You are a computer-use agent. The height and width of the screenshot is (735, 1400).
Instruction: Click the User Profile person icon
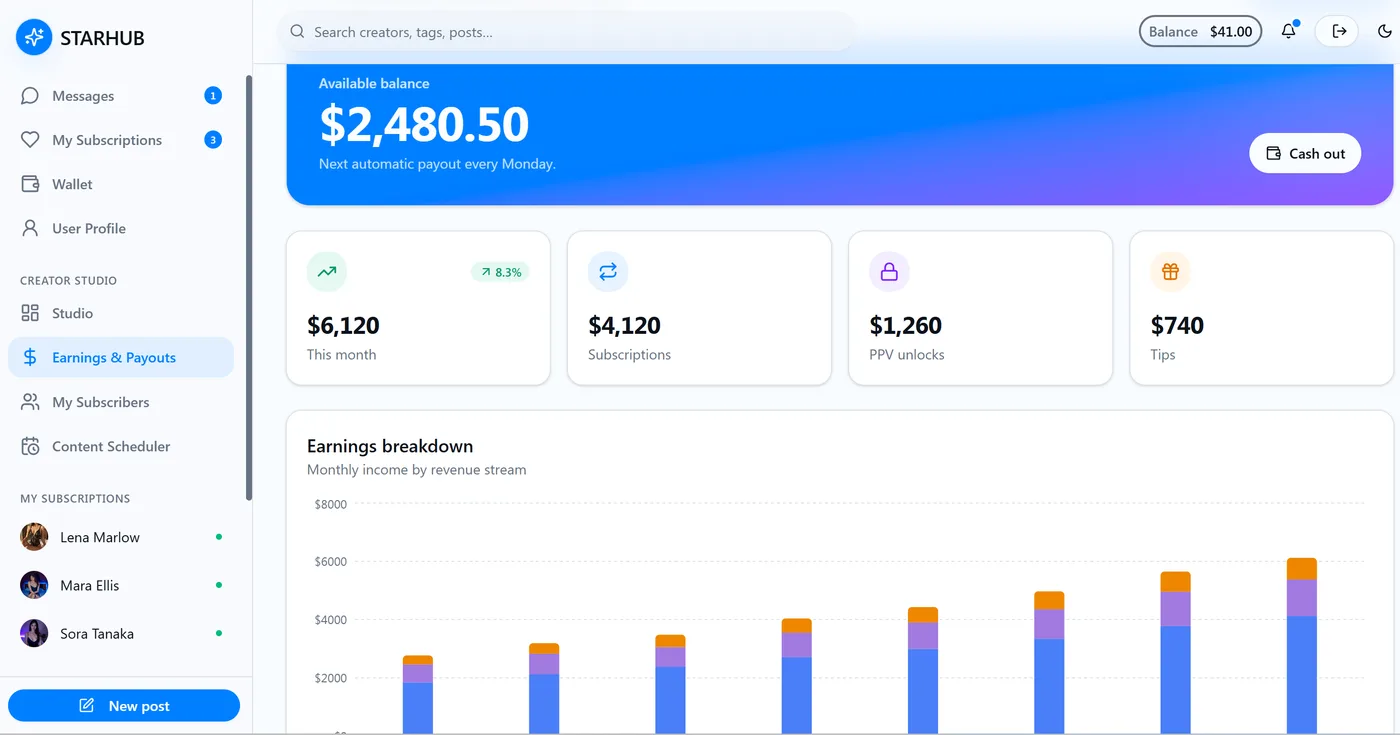[30, 228]
